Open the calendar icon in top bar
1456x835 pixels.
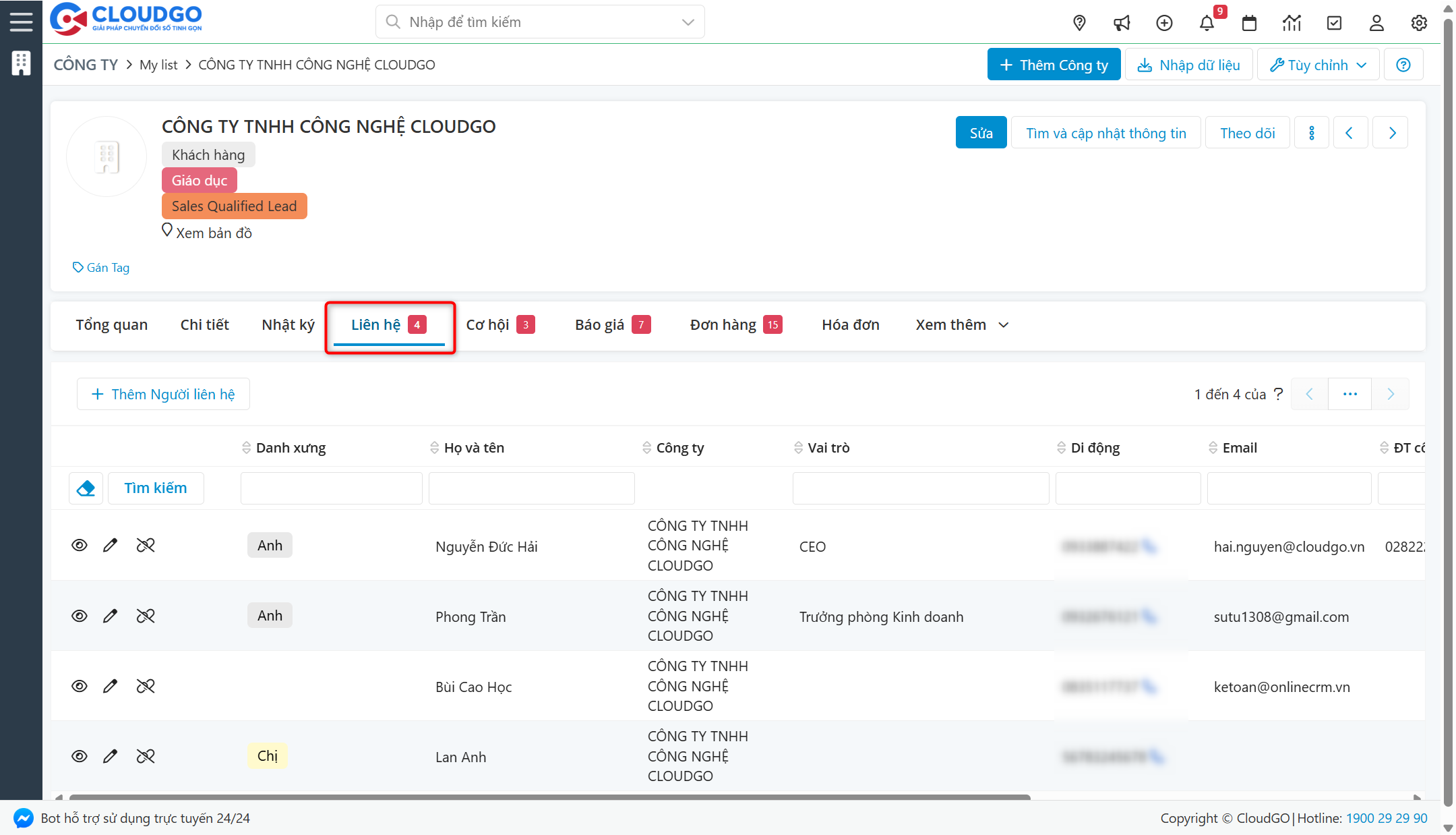coord(1249,23)
